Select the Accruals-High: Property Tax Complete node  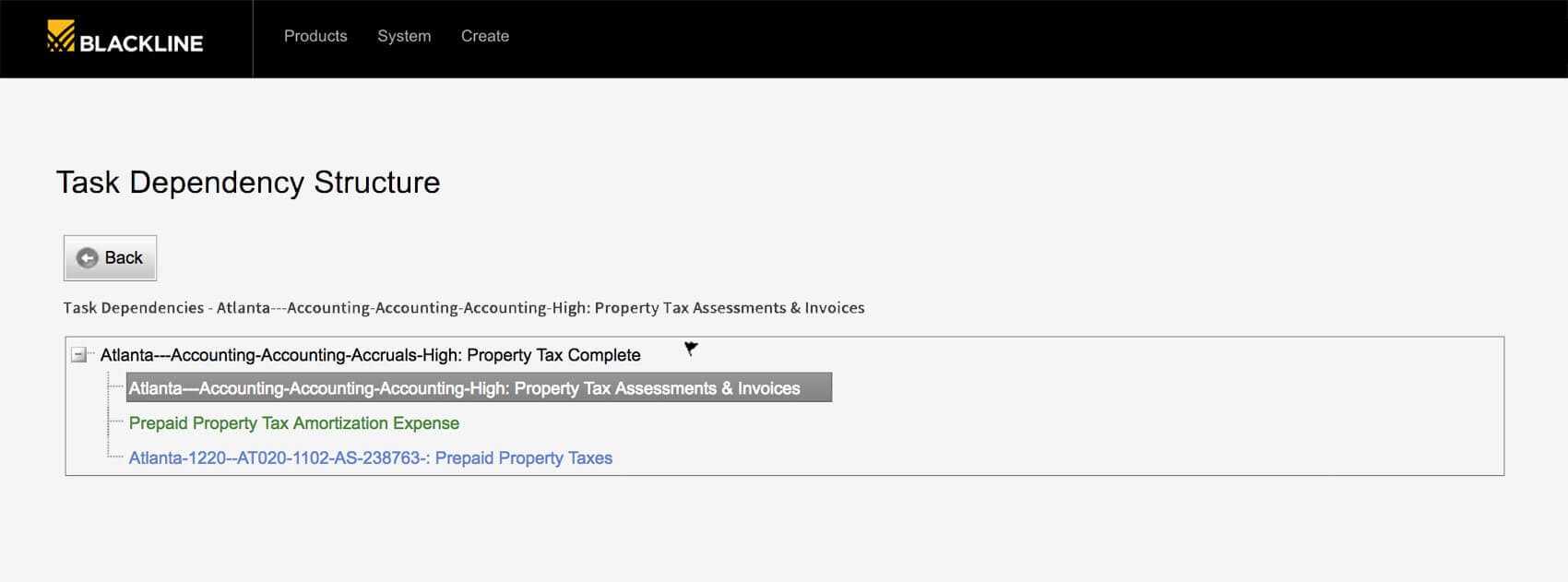pyautogui.click(x=370, y=355)
